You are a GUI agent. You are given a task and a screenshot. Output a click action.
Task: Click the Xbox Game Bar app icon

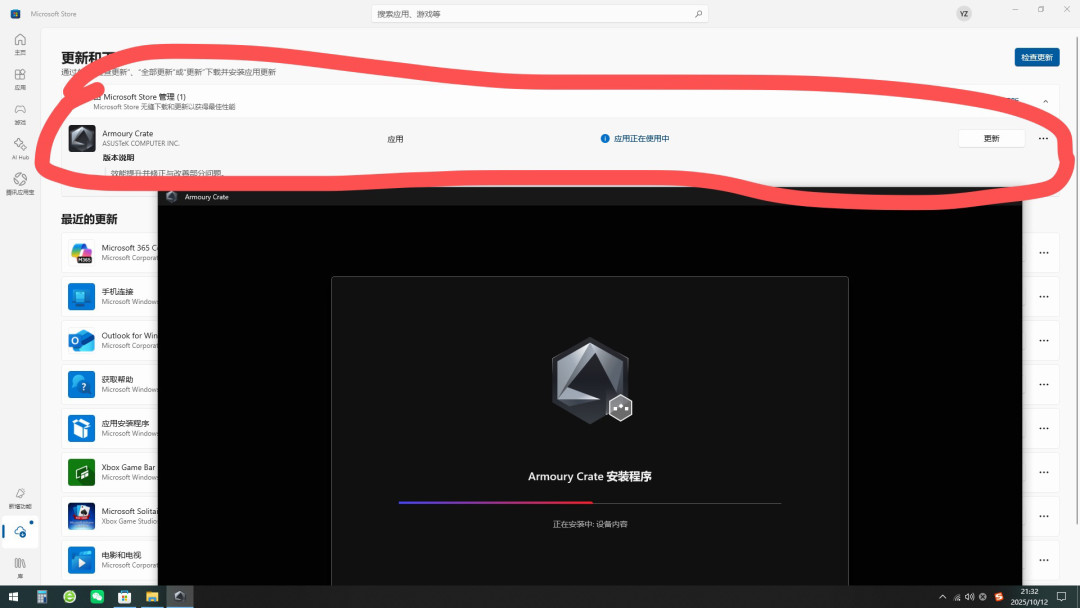[81, 472]
